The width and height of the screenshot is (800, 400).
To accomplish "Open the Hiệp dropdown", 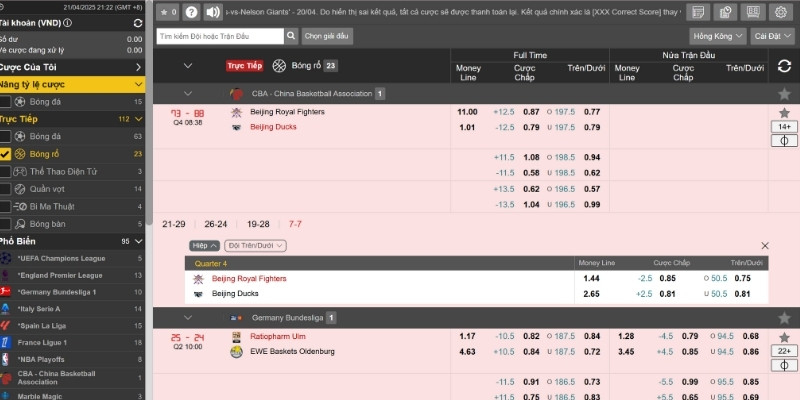I will click(205, 245).
